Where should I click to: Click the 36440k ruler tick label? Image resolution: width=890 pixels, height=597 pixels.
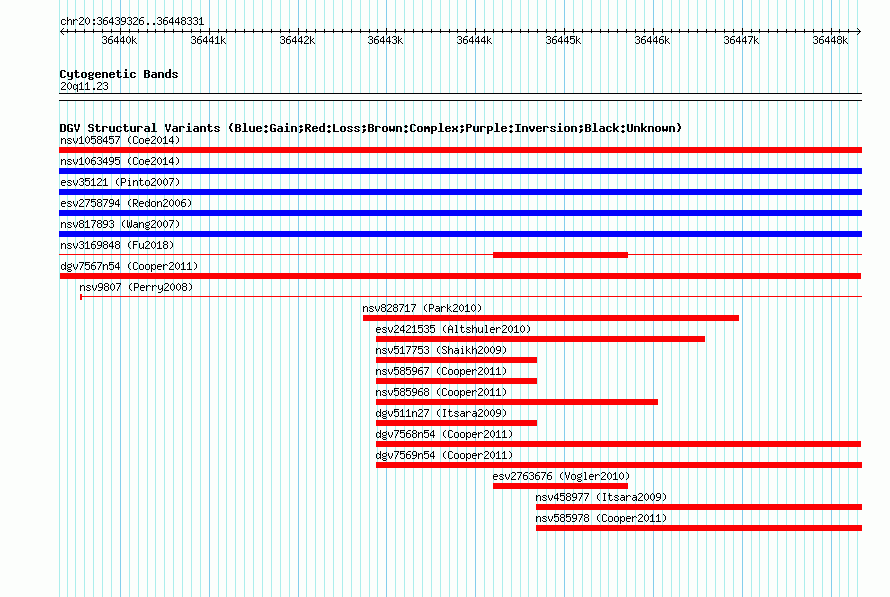pyautogui.click(x=119, y=40)
